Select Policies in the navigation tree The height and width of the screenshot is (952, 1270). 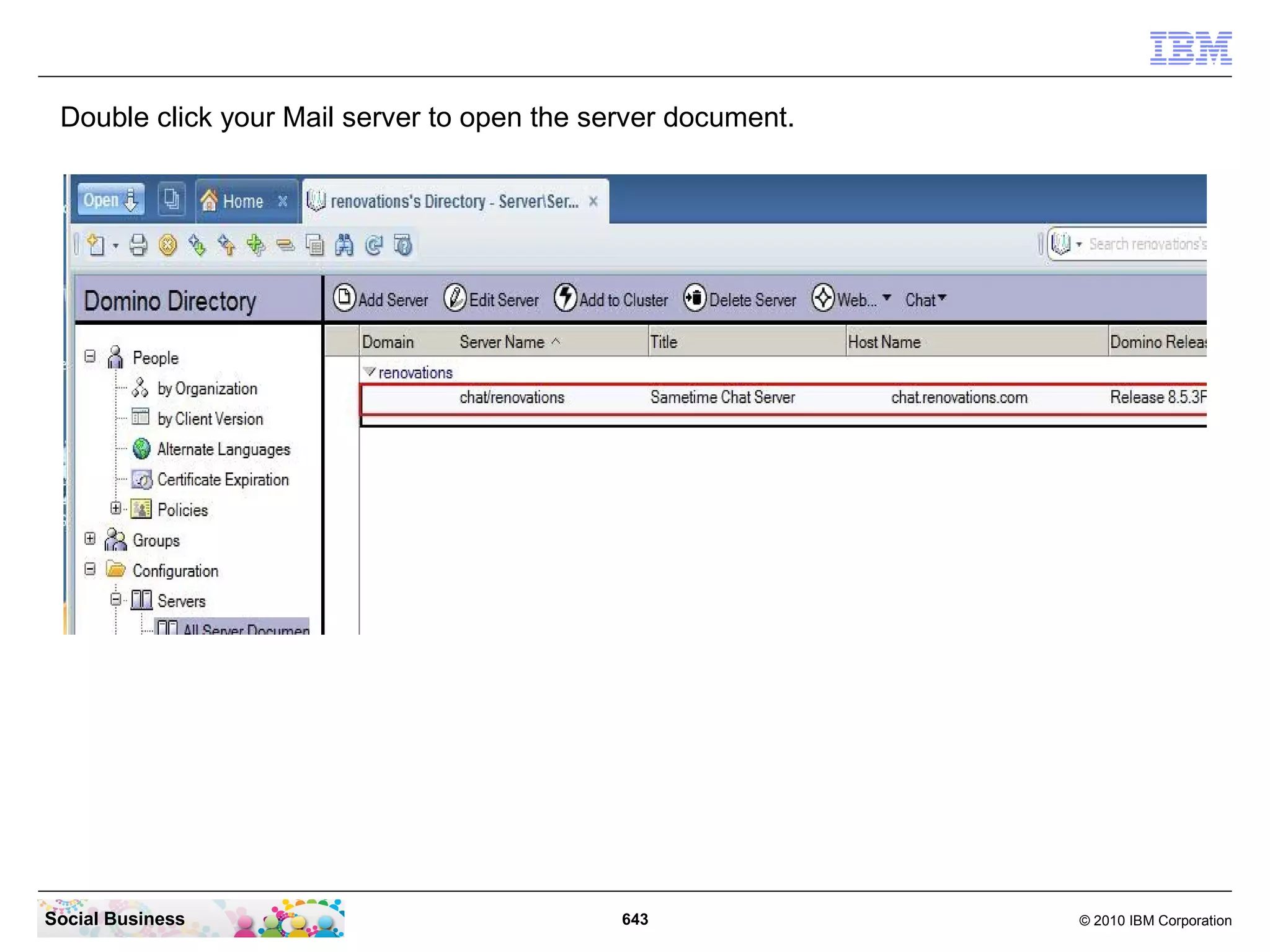[183, 510]
